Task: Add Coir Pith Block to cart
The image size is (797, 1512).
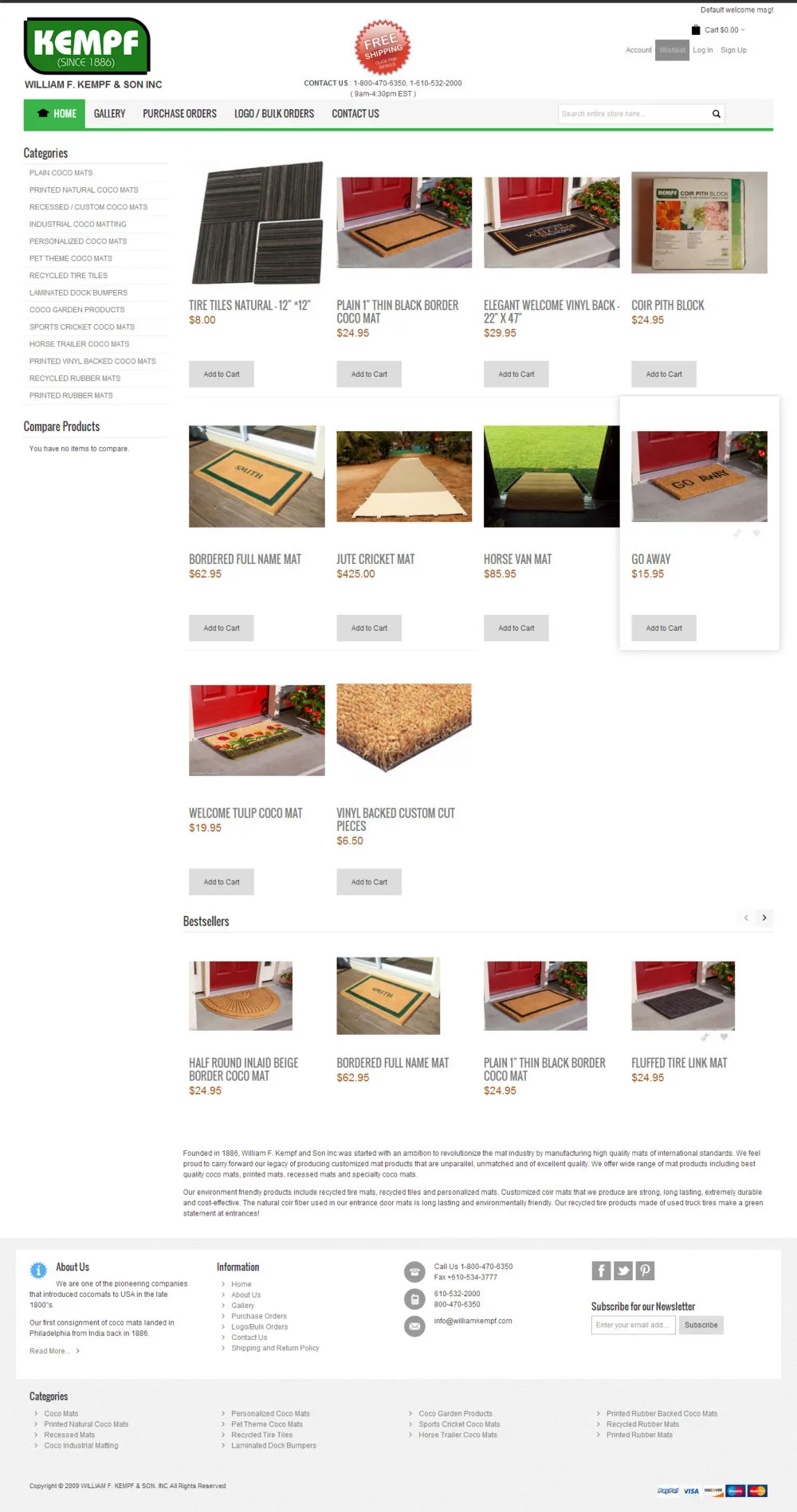Action: 664,374
